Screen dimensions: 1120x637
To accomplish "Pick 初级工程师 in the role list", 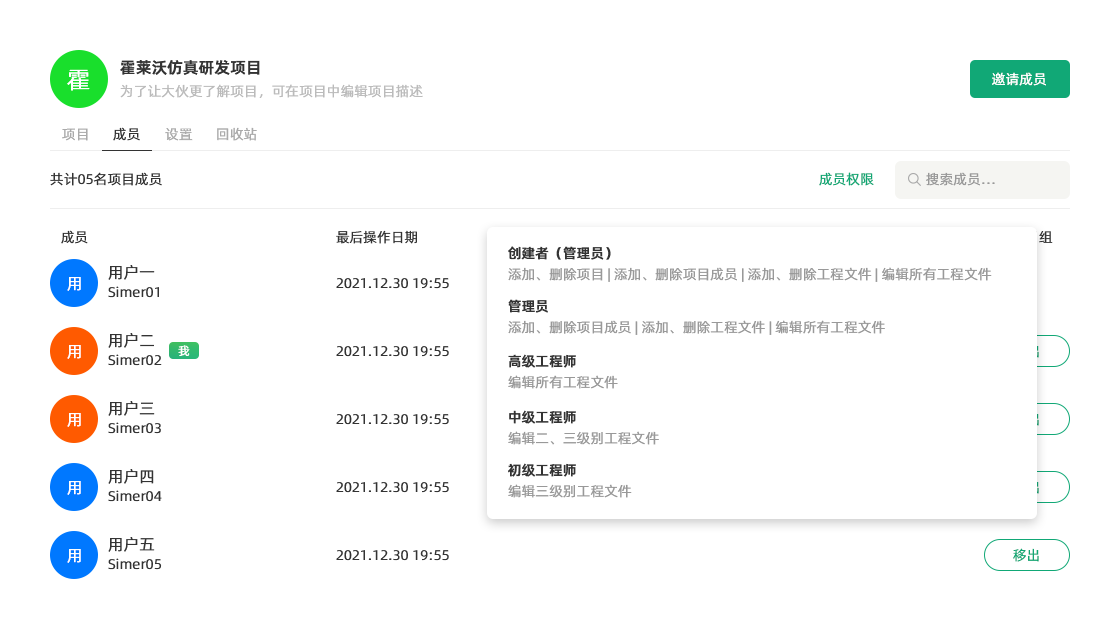I will [541, 470].
